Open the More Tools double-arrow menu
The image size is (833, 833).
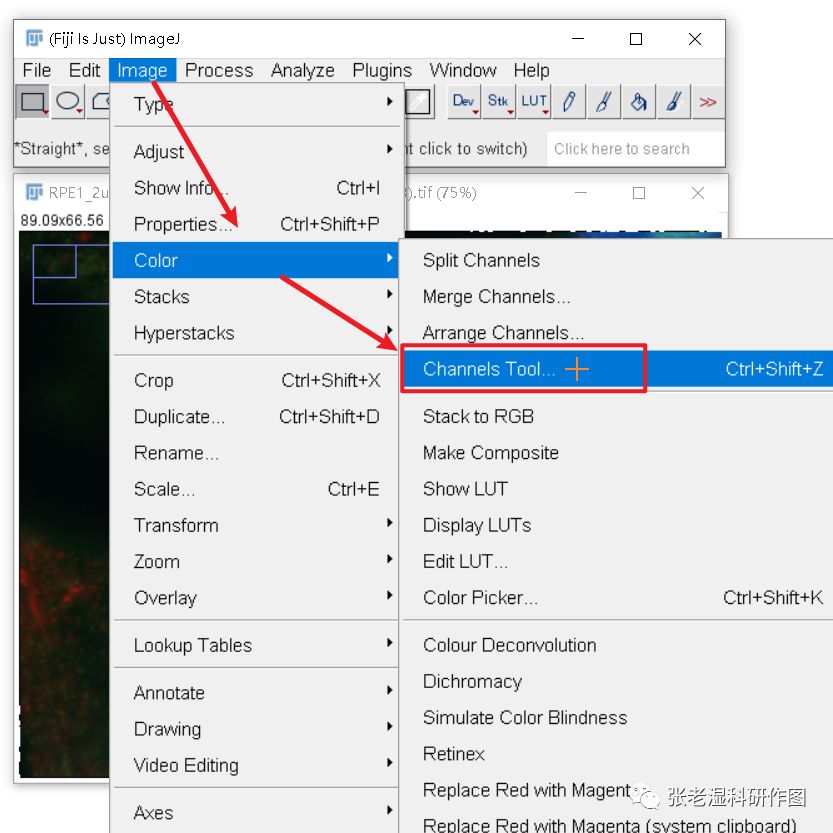click(x=707, y=101)
